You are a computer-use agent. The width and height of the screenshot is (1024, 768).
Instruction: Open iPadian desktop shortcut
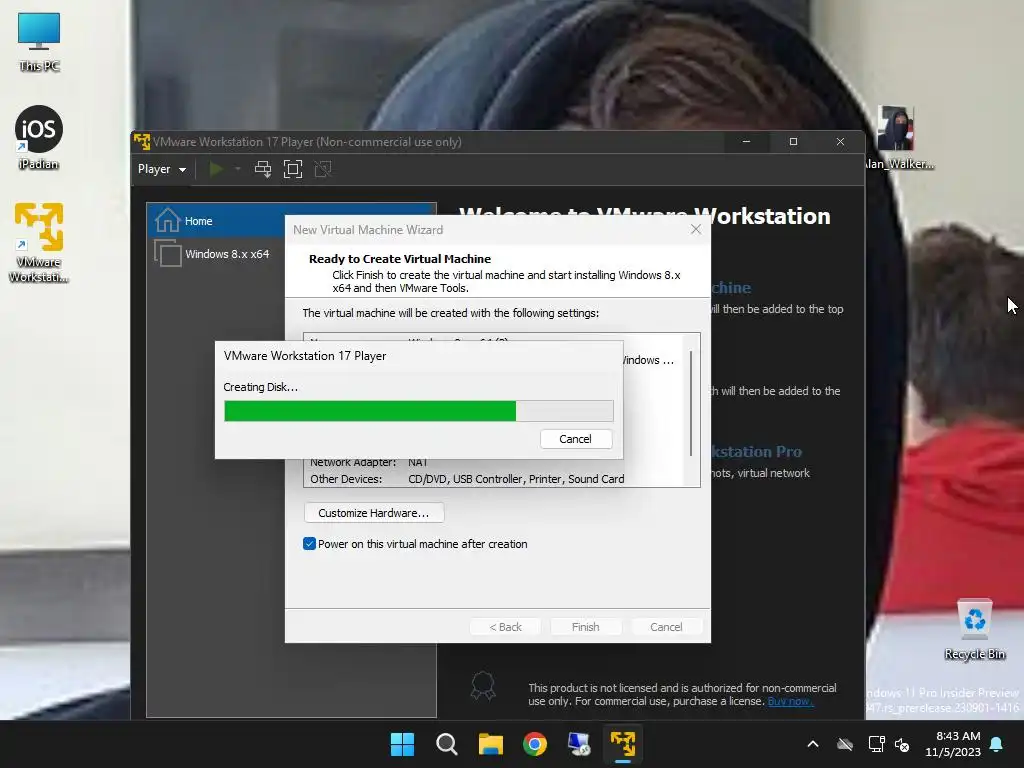coord(39,138)
